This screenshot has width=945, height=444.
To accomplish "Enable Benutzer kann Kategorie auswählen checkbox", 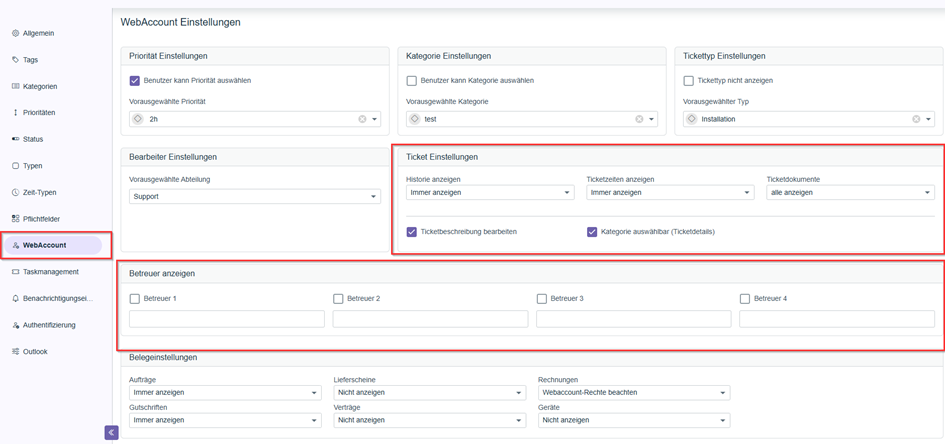I will 412,81.
